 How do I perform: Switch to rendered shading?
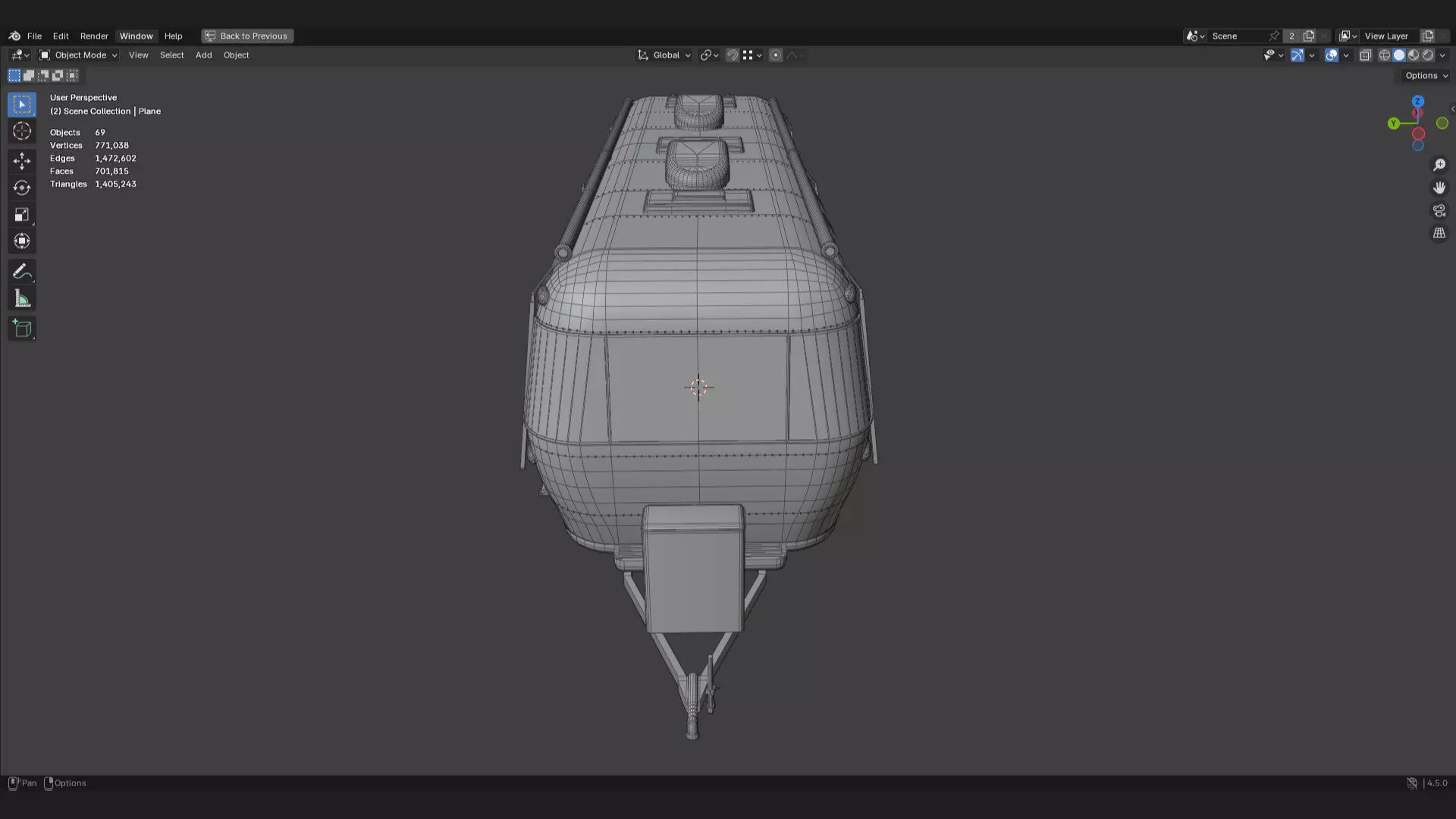[x=1428, y=55]
